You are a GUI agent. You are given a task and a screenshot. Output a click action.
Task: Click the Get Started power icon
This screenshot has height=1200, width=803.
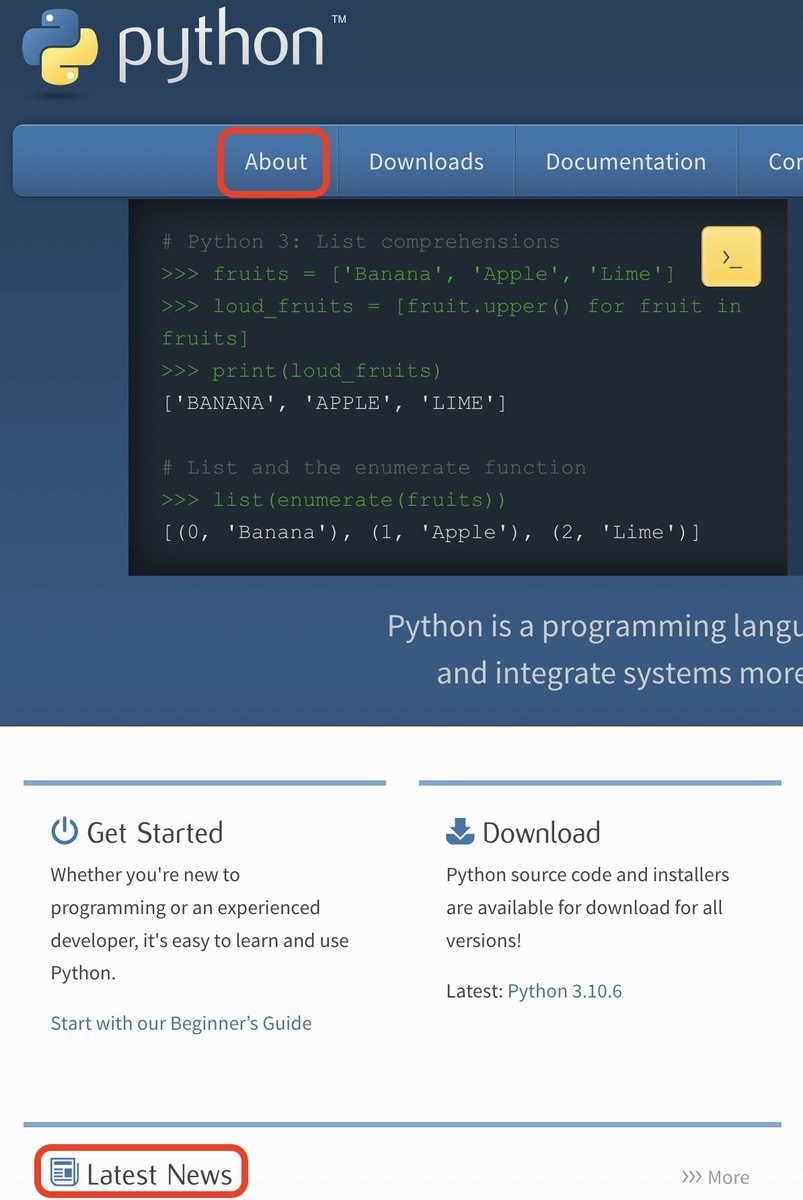[x=64, y=831]
